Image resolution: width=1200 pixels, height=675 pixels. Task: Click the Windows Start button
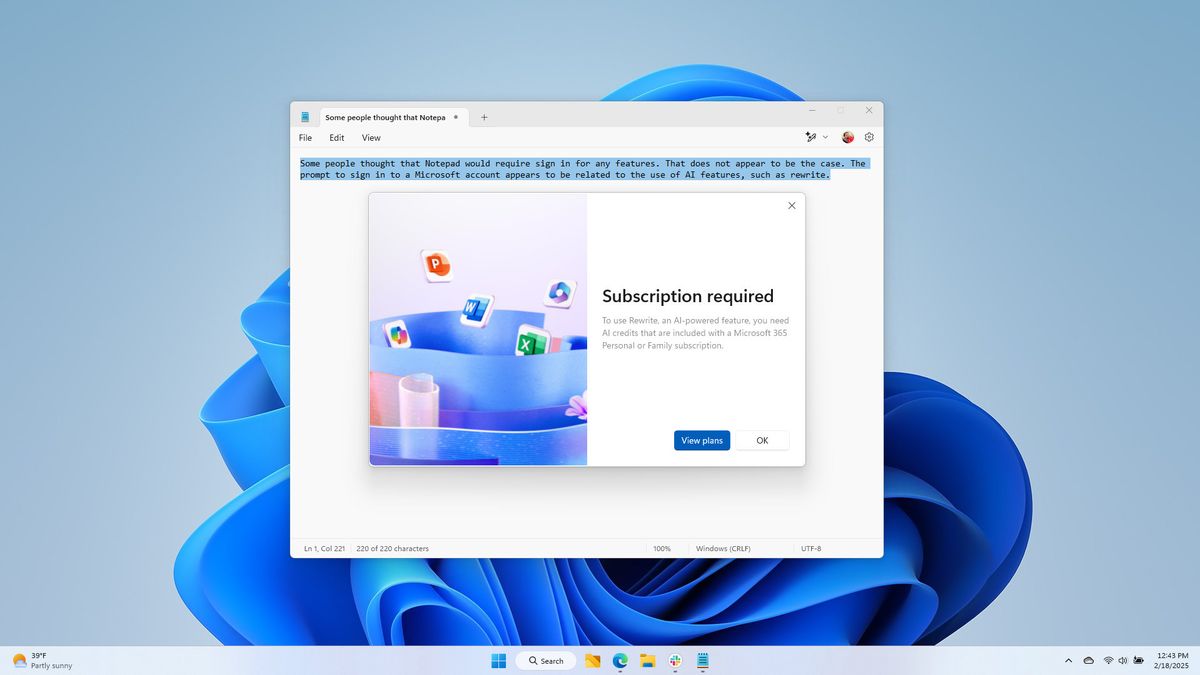tap(498, 661)
